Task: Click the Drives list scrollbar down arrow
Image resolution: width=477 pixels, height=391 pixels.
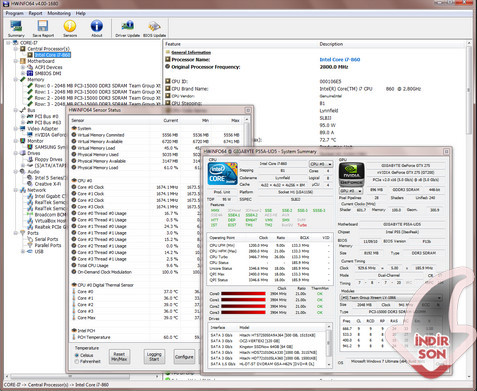Action: tap(329, 365)
